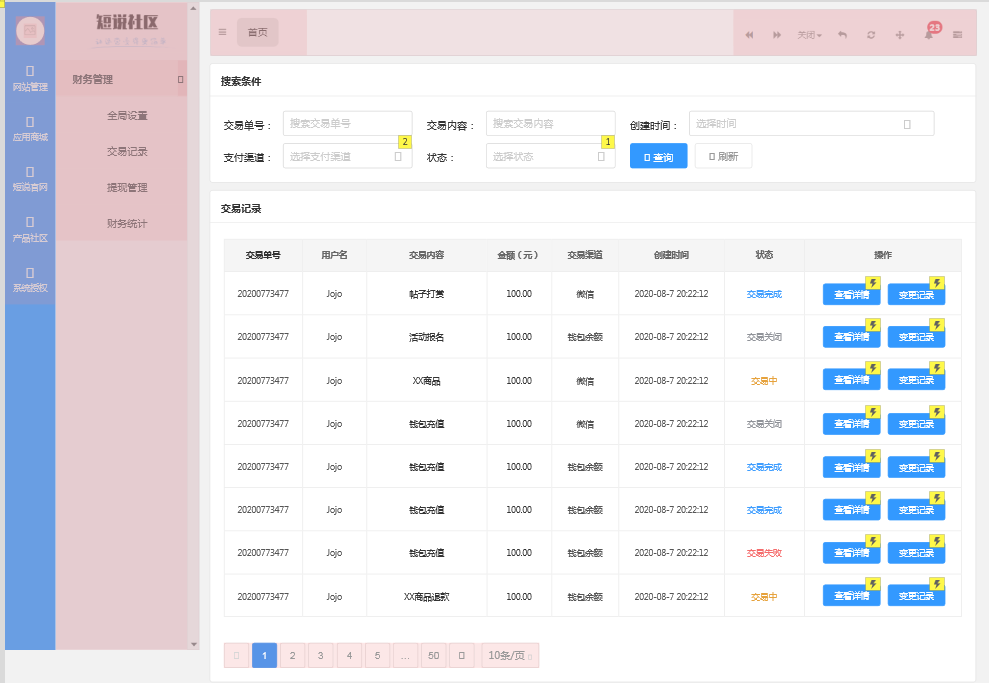The height and width of the screenshot is (683, 989).
Task: Click the fullscreen cross-arrows icon
Action: pyautogui.click(x=900, y=35)
